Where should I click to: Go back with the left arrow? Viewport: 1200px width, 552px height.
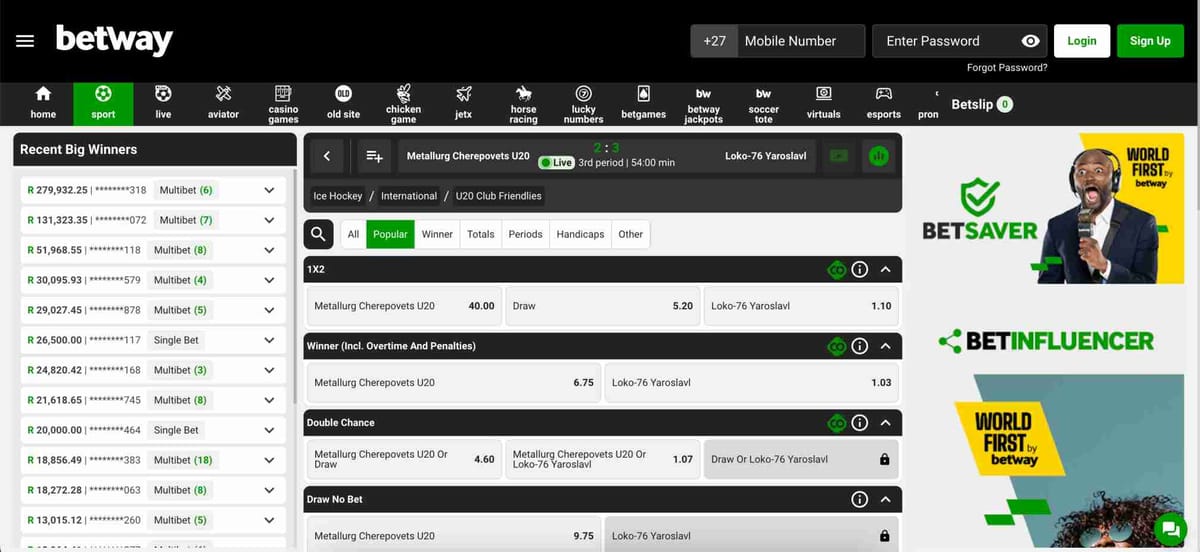[x=327, y=156]
